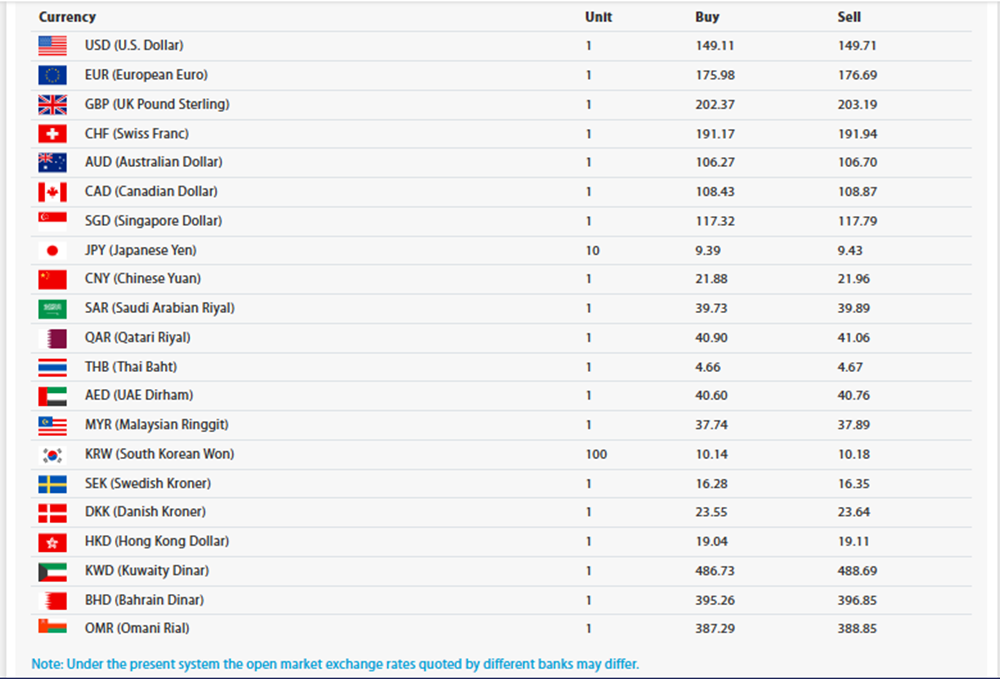Click the Kuwait flag icon

coord(52,572)
